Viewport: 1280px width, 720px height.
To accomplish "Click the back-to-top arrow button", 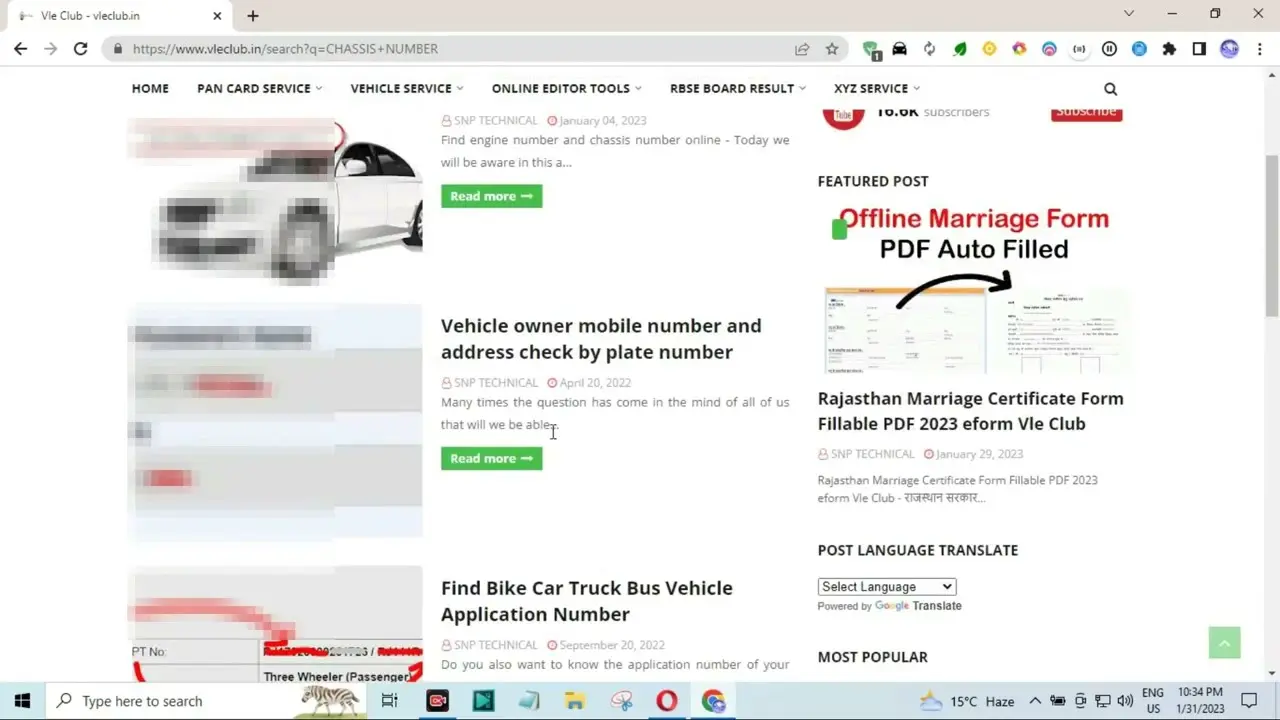I will 1224,642.
